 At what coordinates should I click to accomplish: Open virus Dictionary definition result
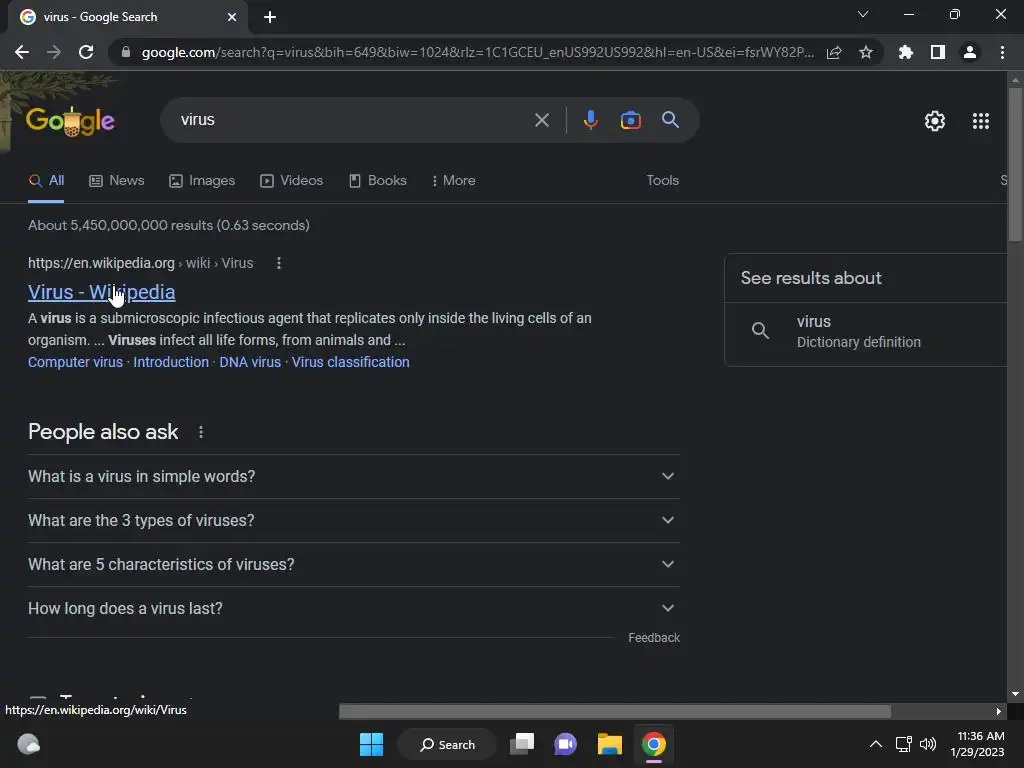(x=866, y=332)
